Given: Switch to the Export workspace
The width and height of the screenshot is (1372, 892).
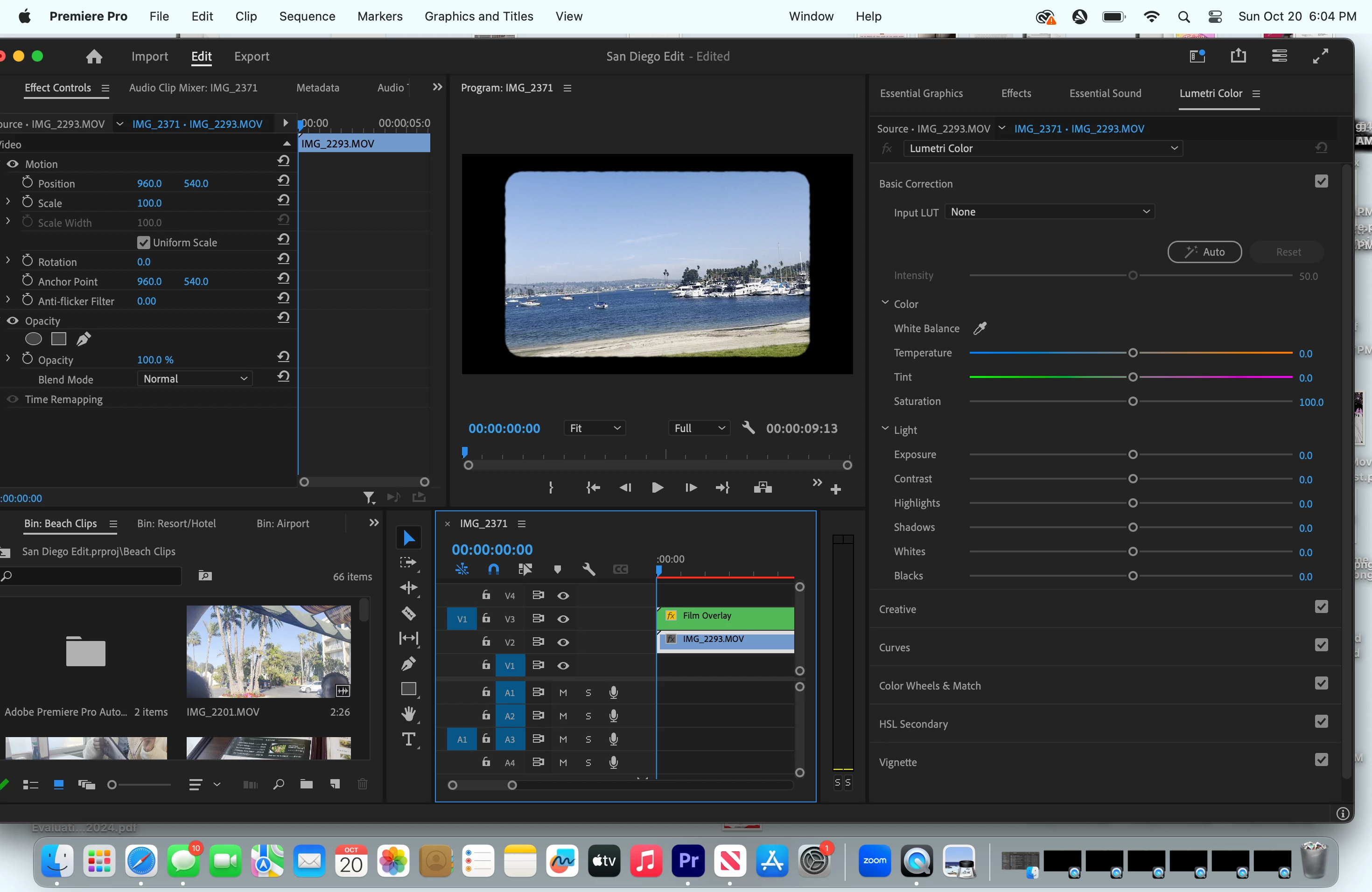Looking at the screenshot, I should (252, 56).
